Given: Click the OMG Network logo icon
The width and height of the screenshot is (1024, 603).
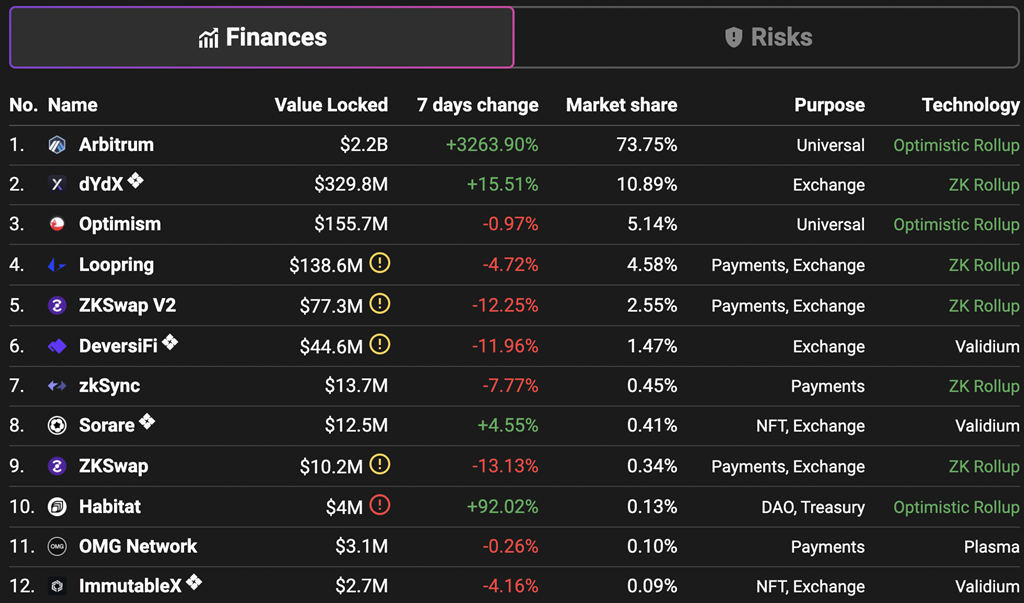Looking at the screenshot, I should (x=57, y=546).
